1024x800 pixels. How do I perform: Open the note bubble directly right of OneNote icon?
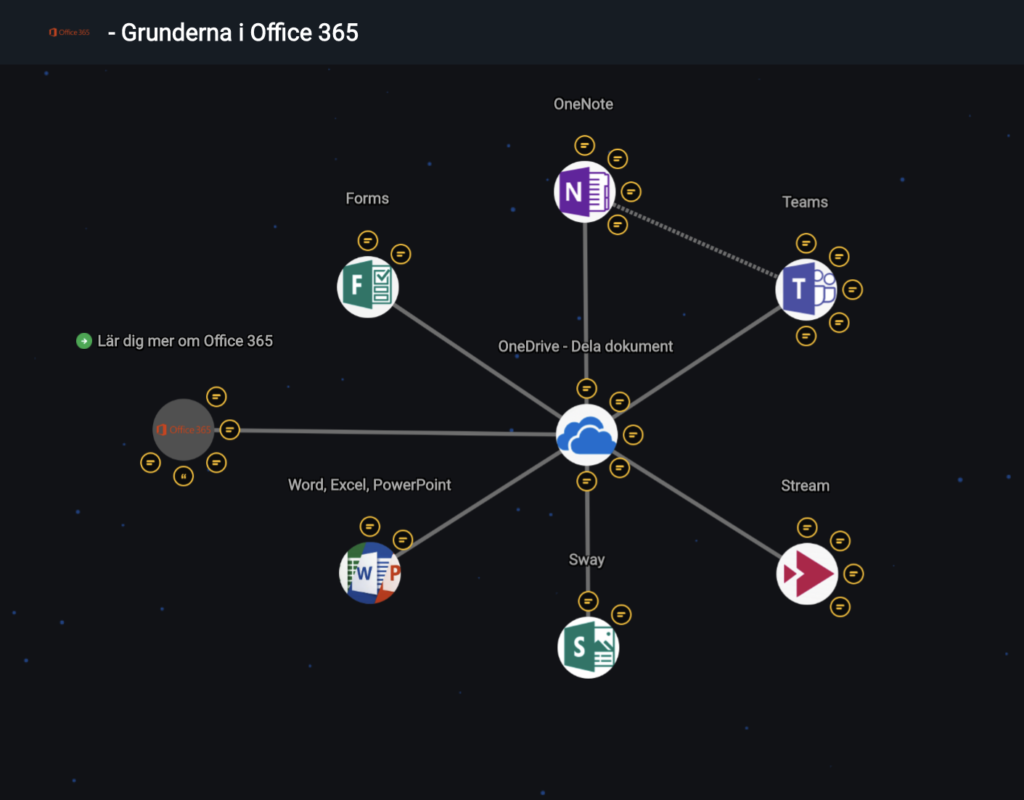[x=631, y=192]
